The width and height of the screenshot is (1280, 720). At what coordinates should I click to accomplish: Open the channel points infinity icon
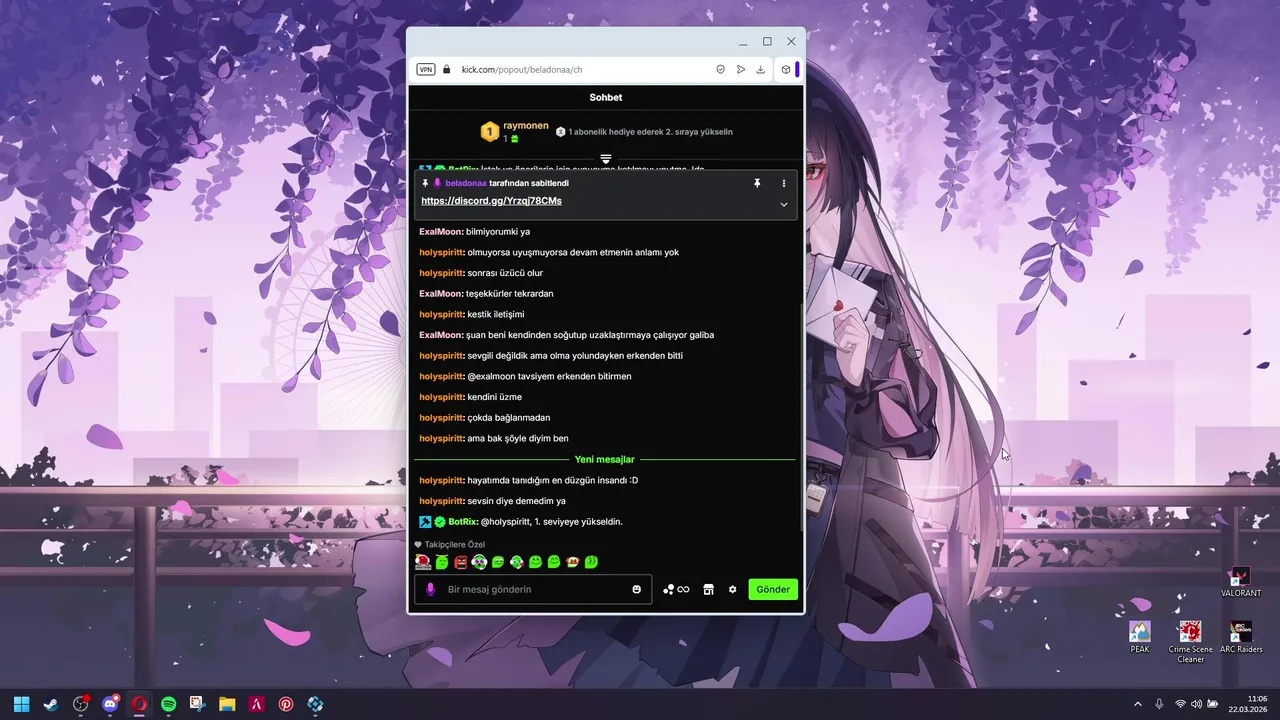[x=683, y=589]
